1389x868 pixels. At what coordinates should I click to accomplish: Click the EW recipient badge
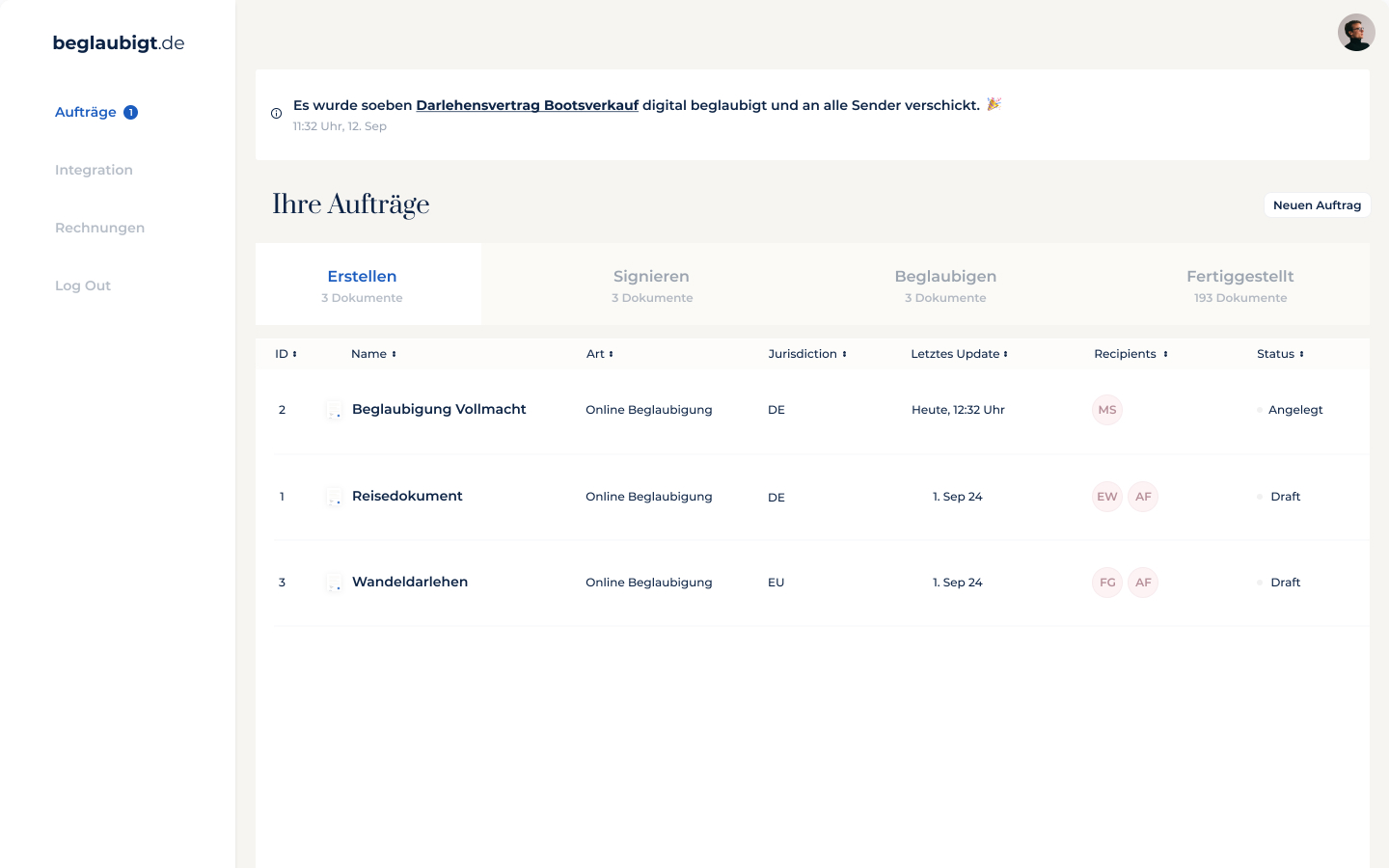coord(1106,497)
